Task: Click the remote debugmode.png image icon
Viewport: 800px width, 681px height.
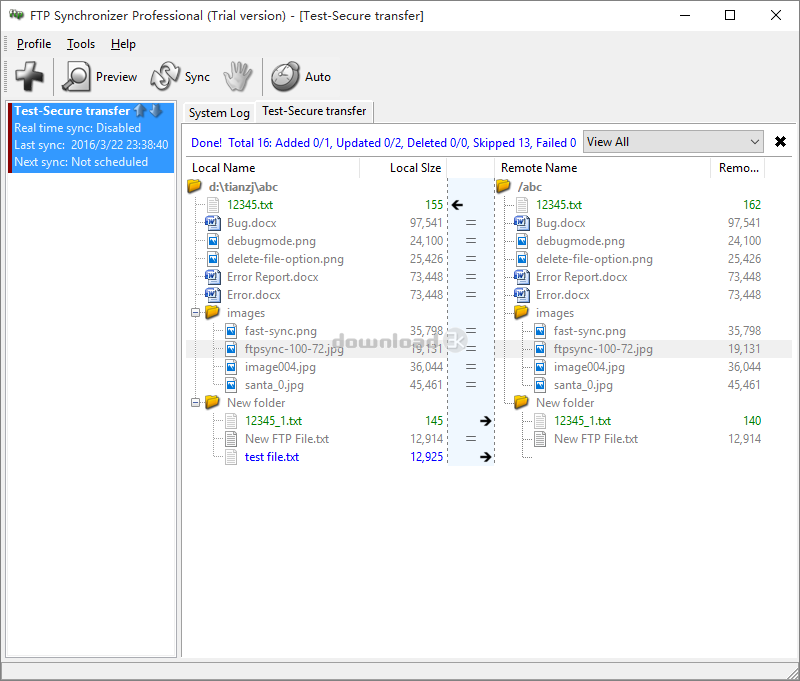Action: click(x=522, y=241)
